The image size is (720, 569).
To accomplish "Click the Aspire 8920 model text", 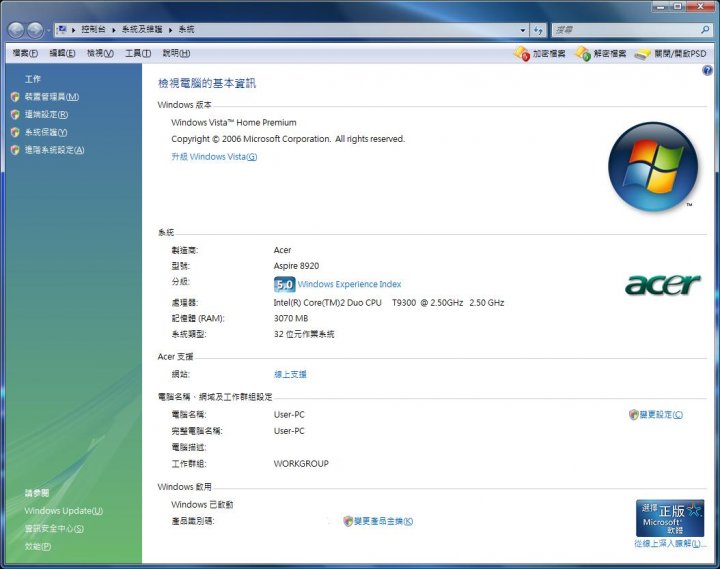I will [x=296, y=266].
